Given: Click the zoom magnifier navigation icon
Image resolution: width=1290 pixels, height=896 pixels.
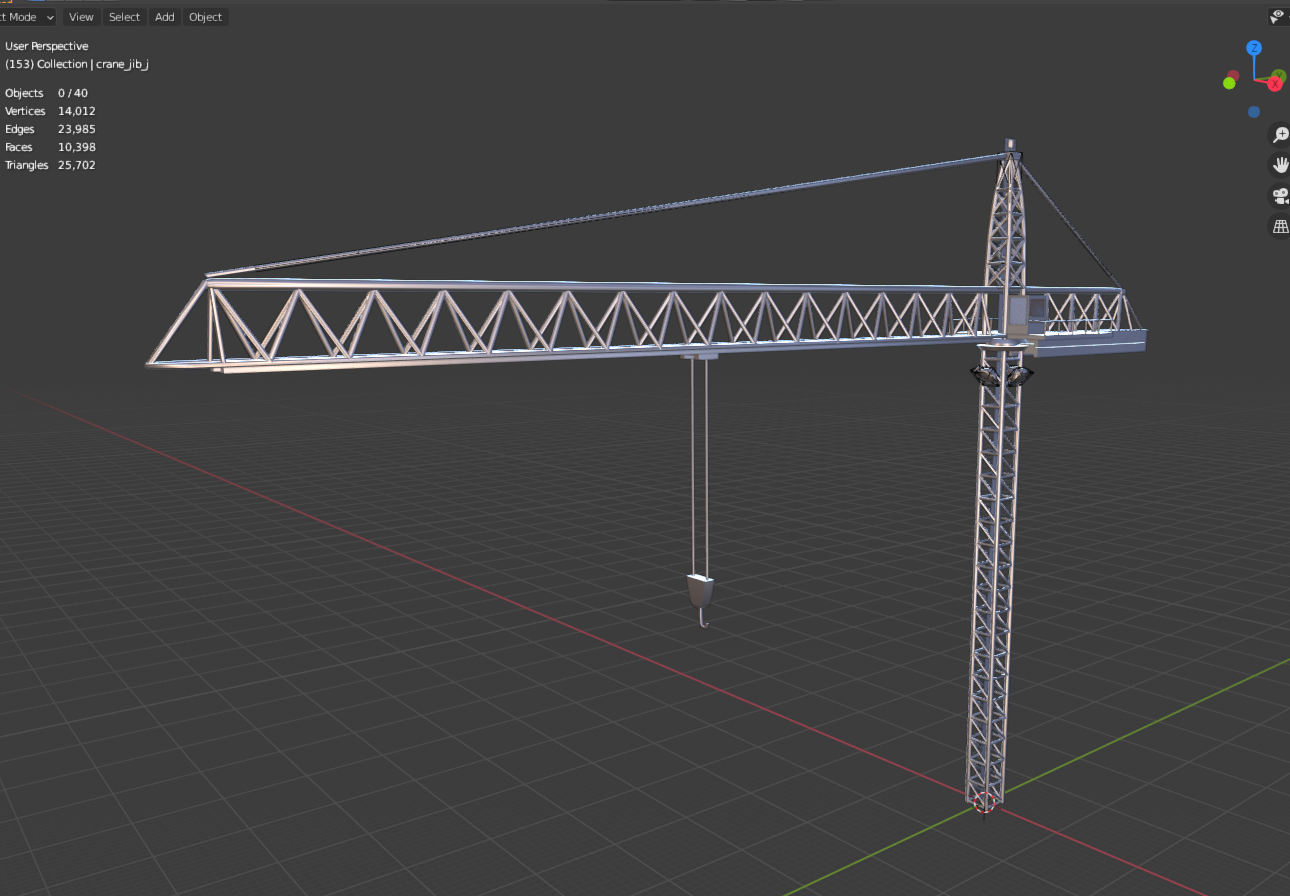Looking at the screenshot, I should (1280, 135).
